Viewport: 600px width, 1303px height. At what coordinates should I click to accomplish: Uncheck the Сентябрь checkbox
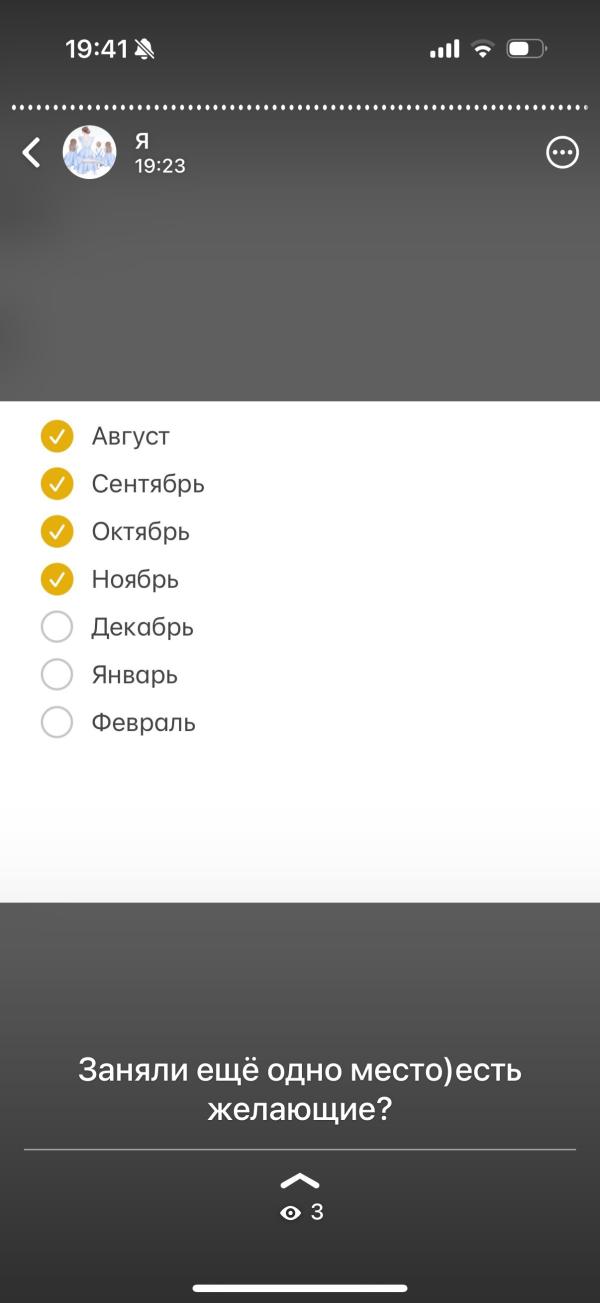click(57, 484)
